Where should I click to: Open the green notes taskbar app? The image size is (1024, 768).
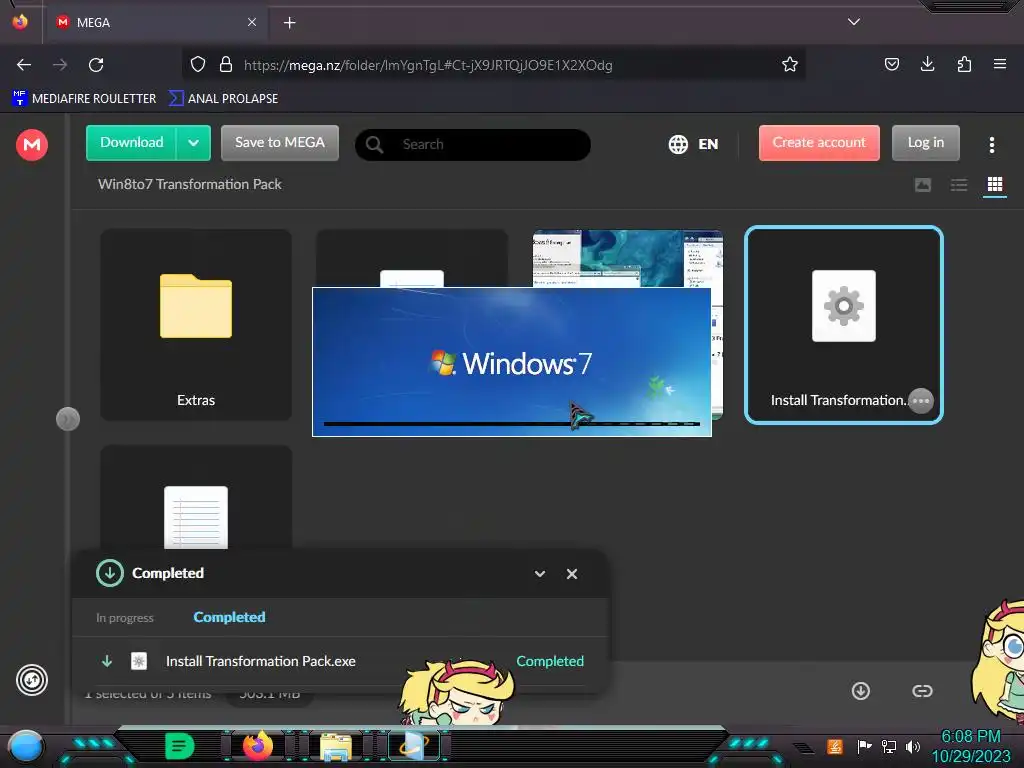pyautogui.click(x=180, y=746)
